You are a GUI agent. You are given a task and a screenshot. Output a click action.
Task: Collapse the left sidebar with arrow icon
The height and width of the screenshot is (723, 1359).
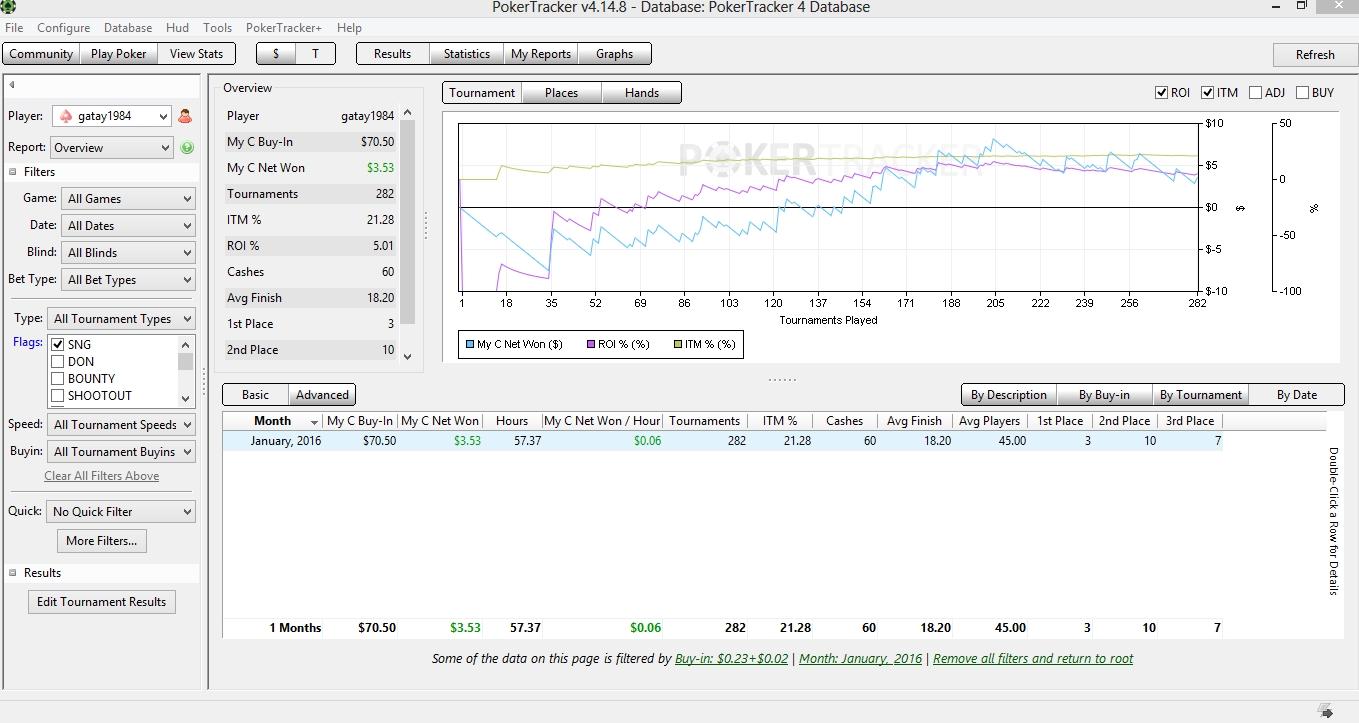[12, 85]
